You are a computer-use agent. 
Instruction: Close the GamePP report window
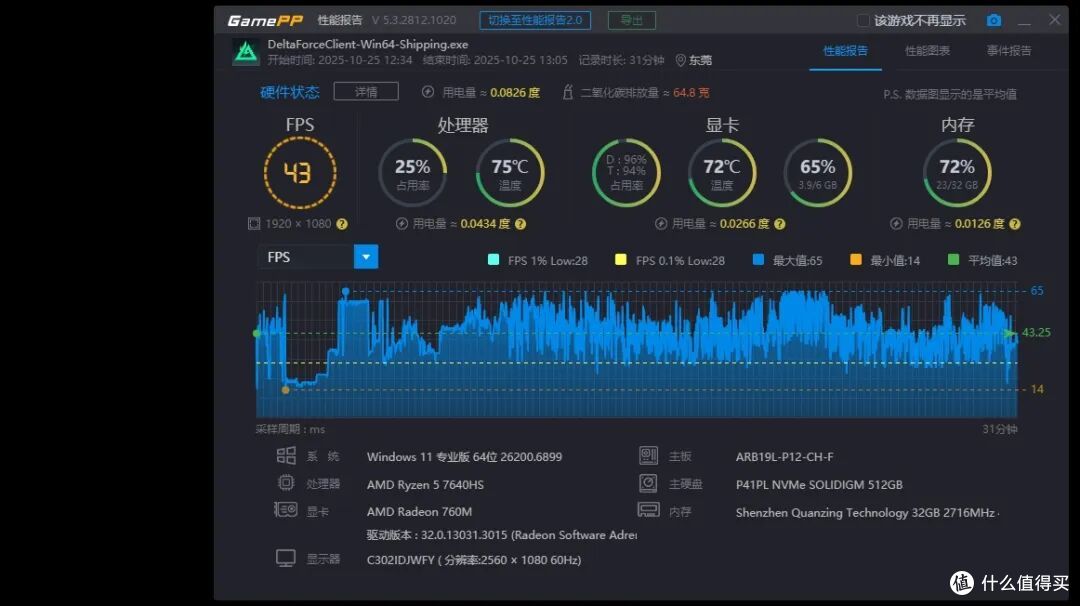[1055, 20]
